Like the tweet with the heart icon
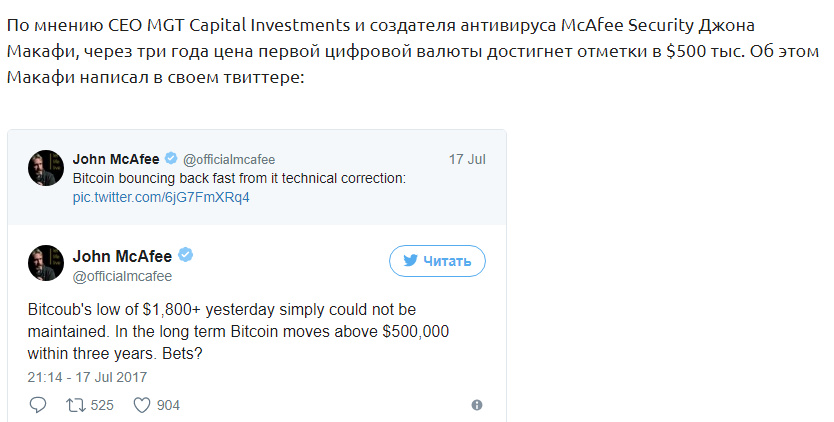The width and height of the screenshot is (834, 422). pos(141,406)
